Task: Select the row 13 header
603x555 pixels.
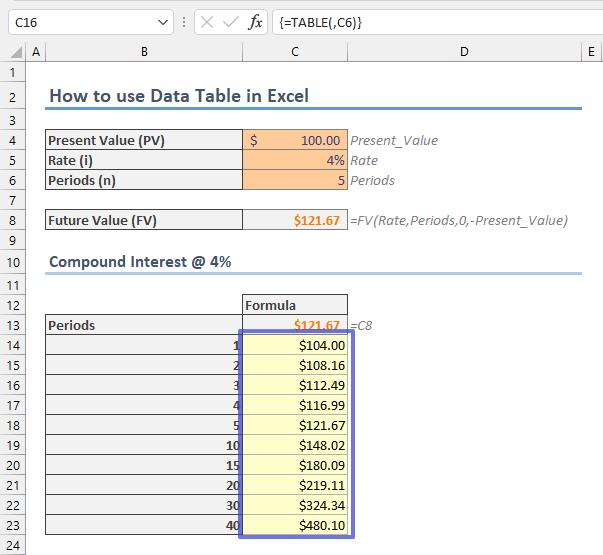Action: click(13, 325)
